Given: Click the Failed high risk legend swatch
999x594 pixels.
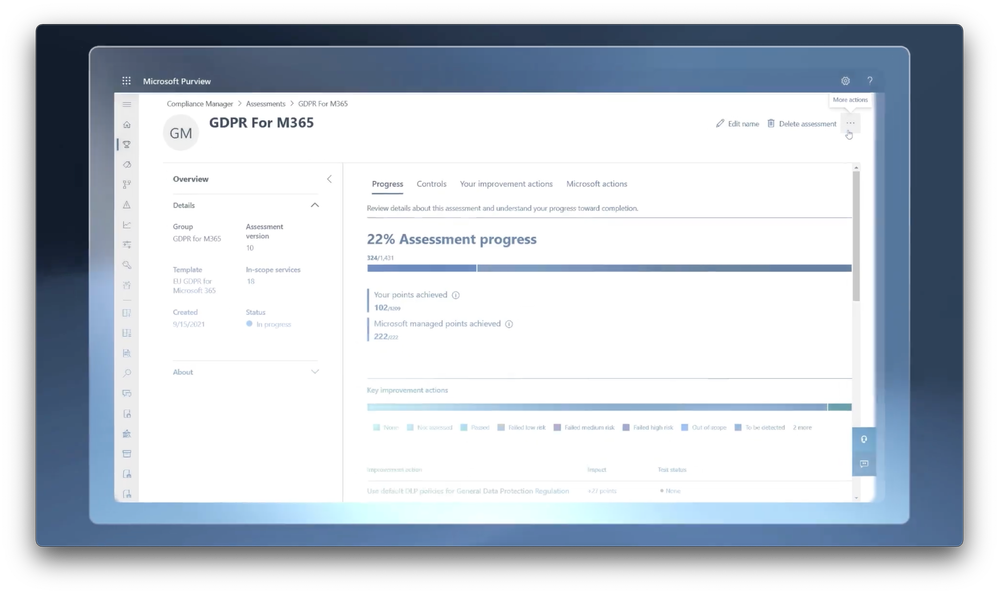Looking at the screenshot, I should 626,428.
